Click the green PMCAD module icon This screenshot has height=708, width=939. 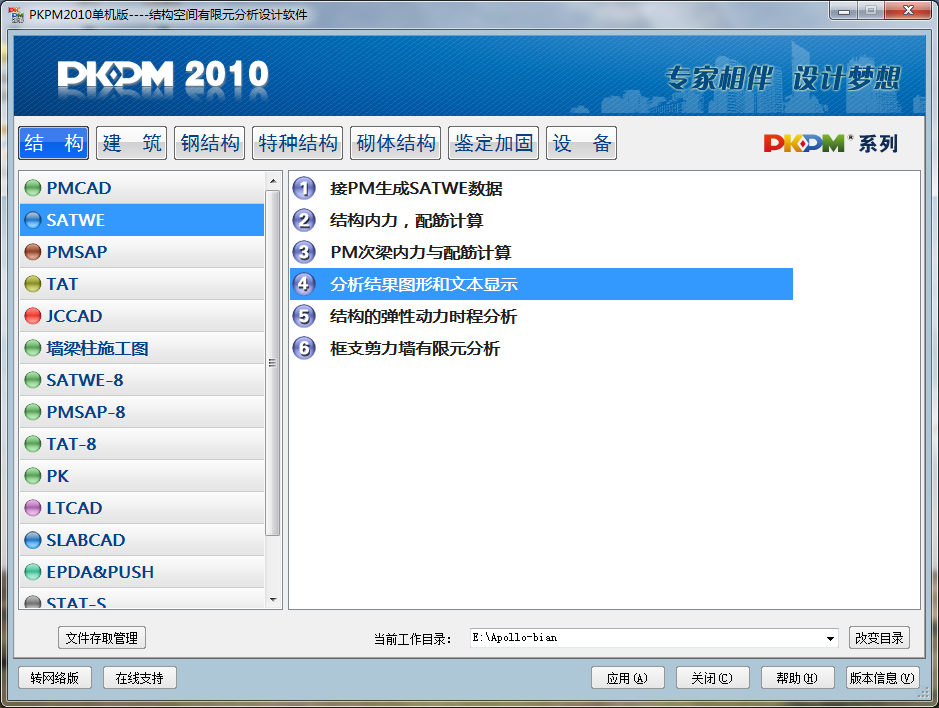pos(33,188)
